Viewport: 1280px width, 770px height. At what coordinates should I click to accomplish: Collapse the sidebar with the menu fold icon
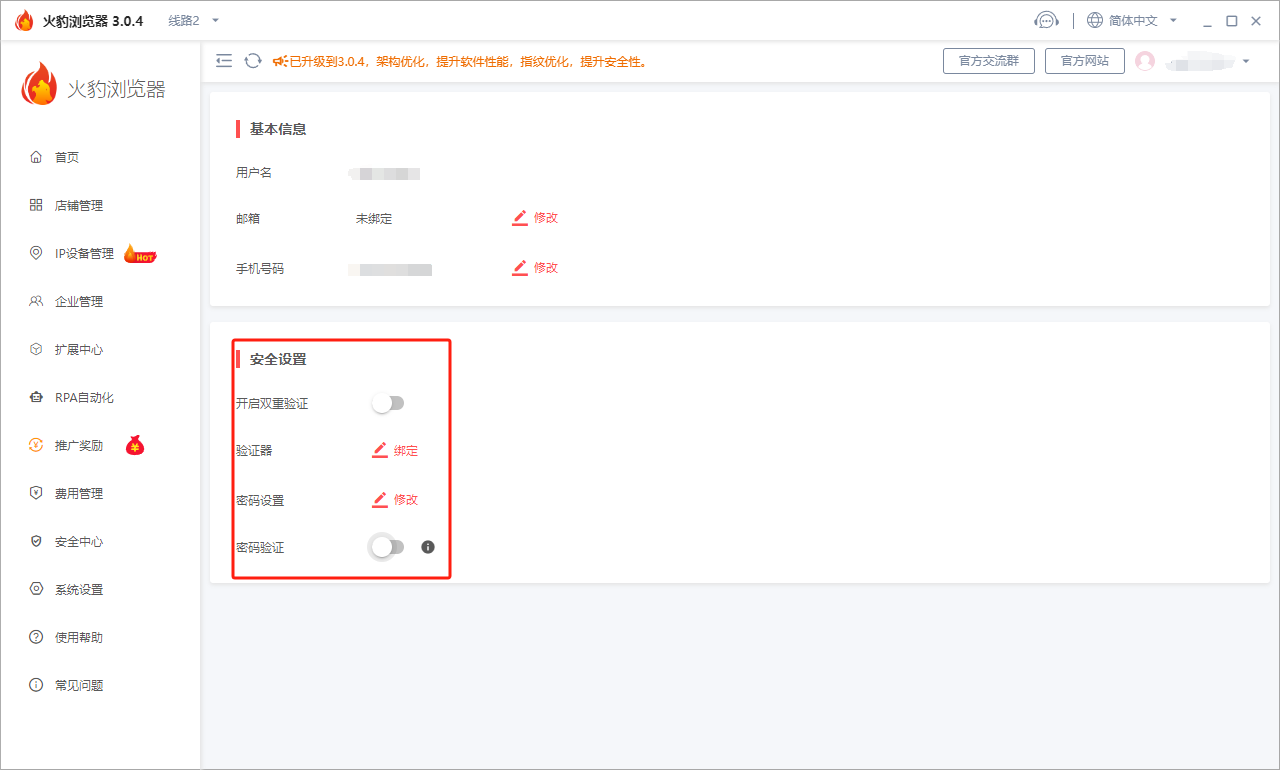[x=224, y=61]
